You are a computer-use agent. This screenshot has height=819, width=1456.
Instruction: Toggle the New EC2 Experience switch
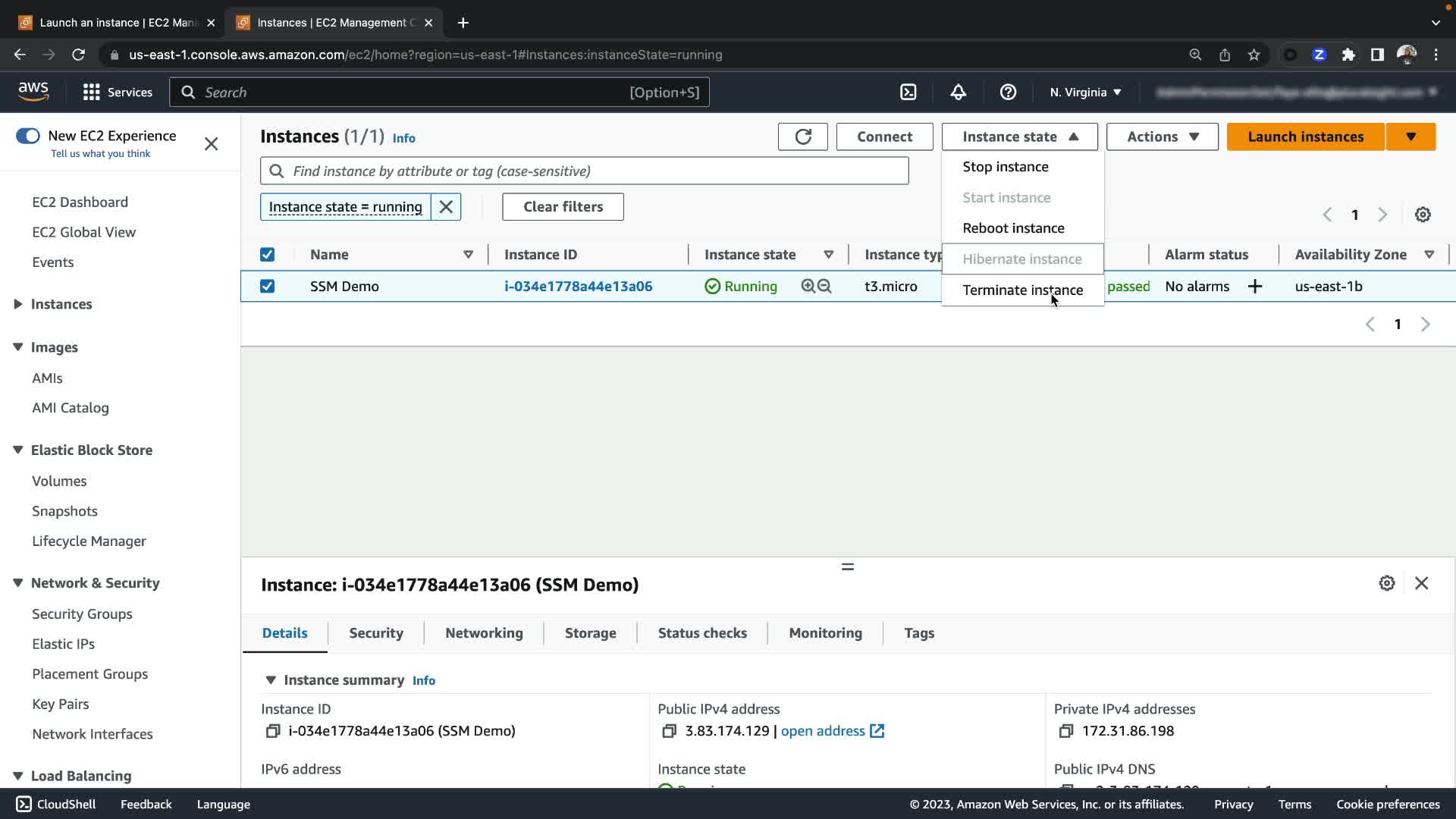(x=28, y=136)
